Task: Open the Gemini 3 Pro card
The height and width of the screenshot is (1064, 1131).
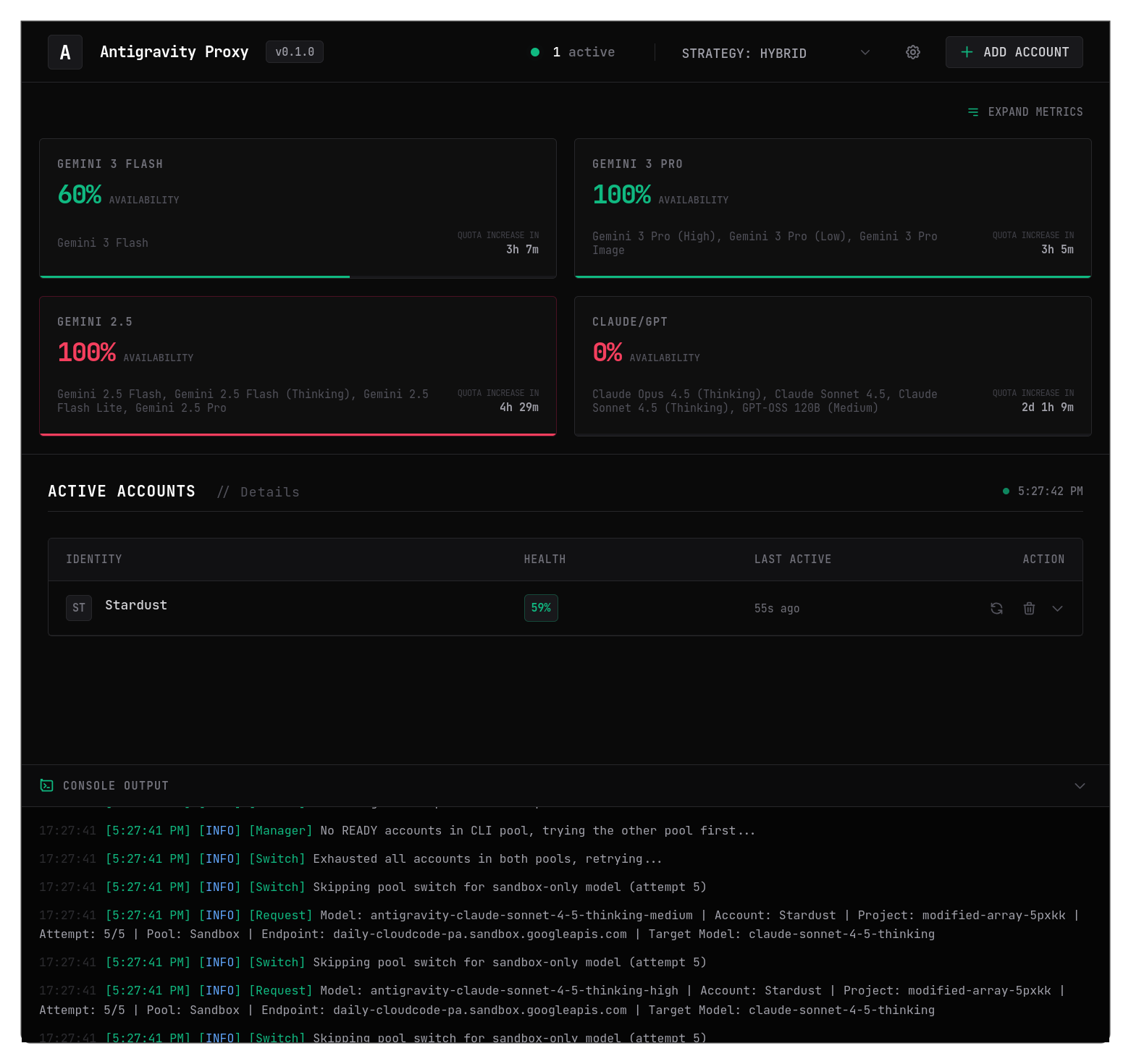Action: coord(833,208)
